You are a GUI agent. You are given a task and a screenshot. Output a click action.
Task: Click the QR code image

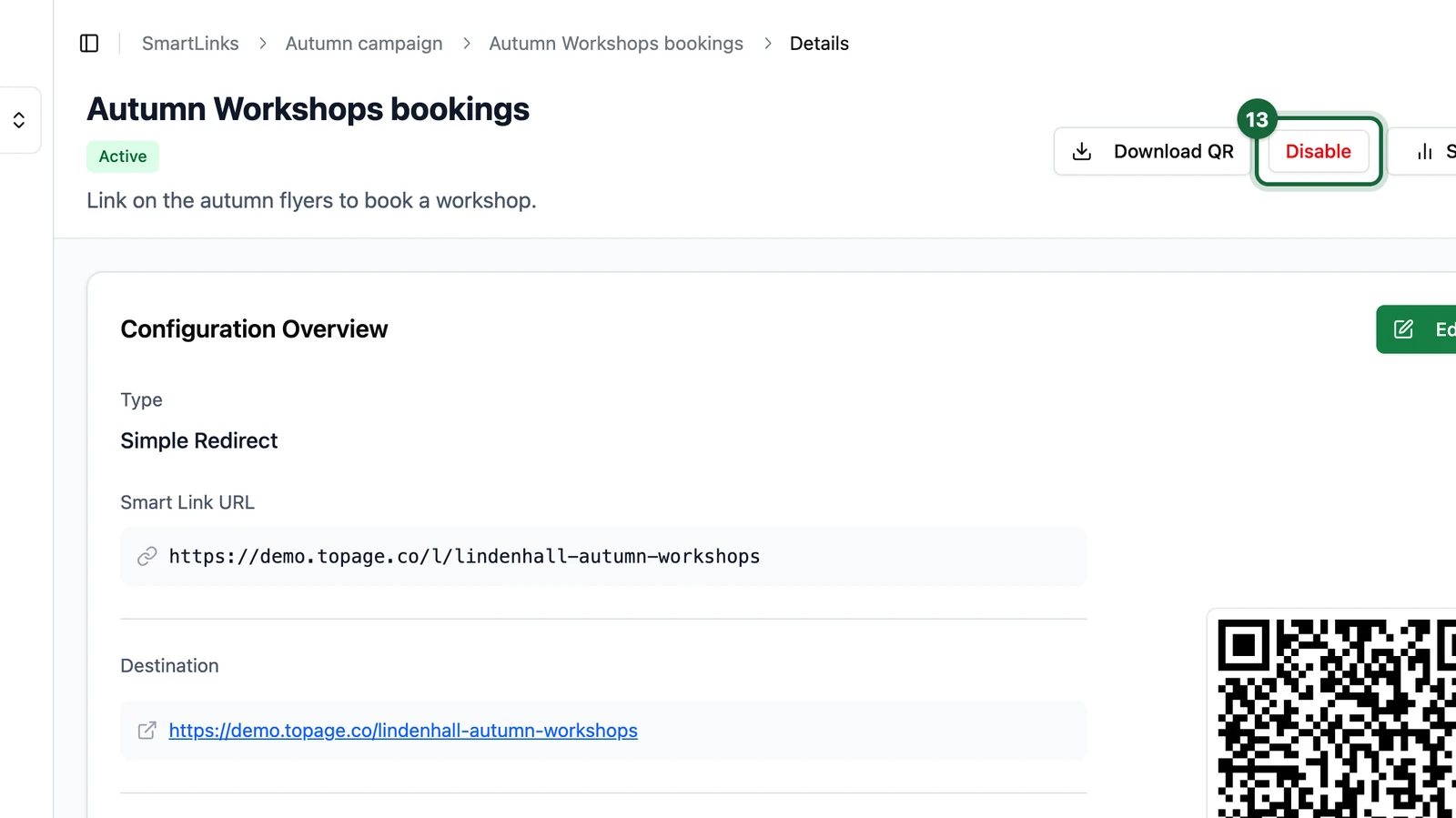tap(1337, 718)
